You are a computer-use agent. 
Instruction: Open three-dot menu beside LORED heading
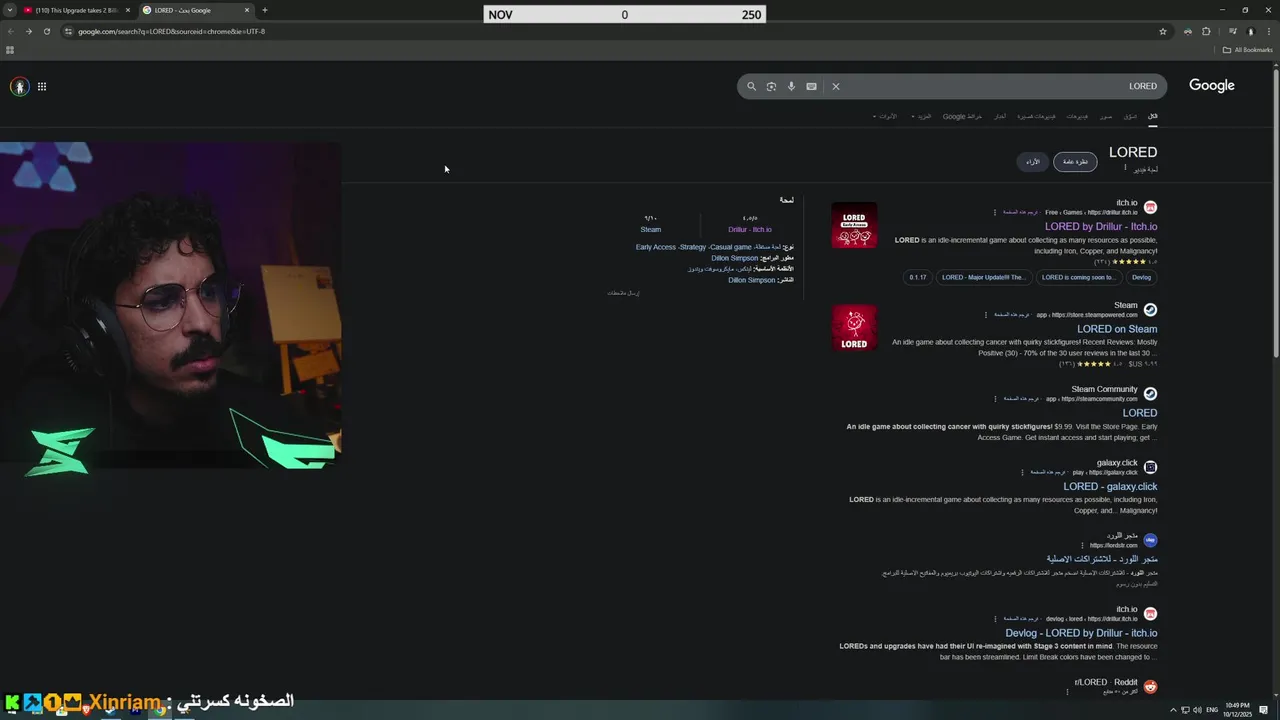pos(1125,168)
